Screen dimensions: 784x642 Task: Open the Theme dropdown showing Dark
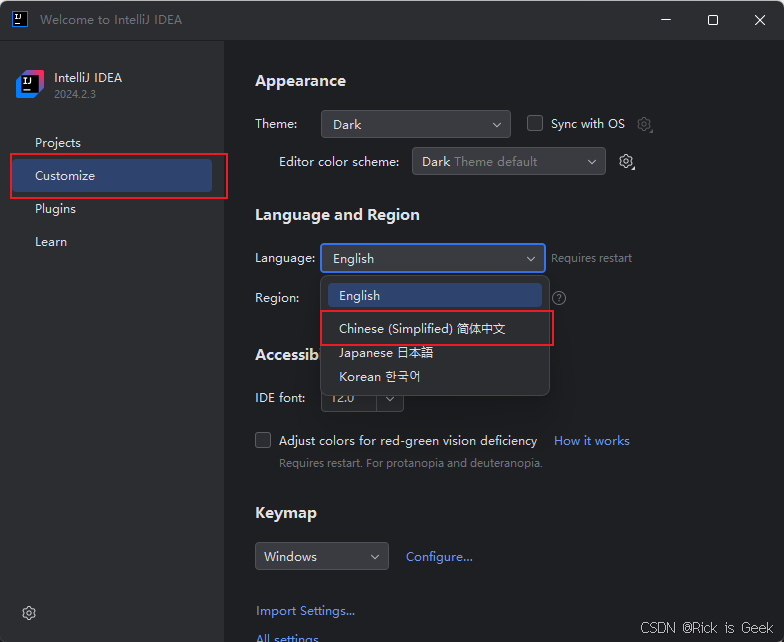[416, 124]
